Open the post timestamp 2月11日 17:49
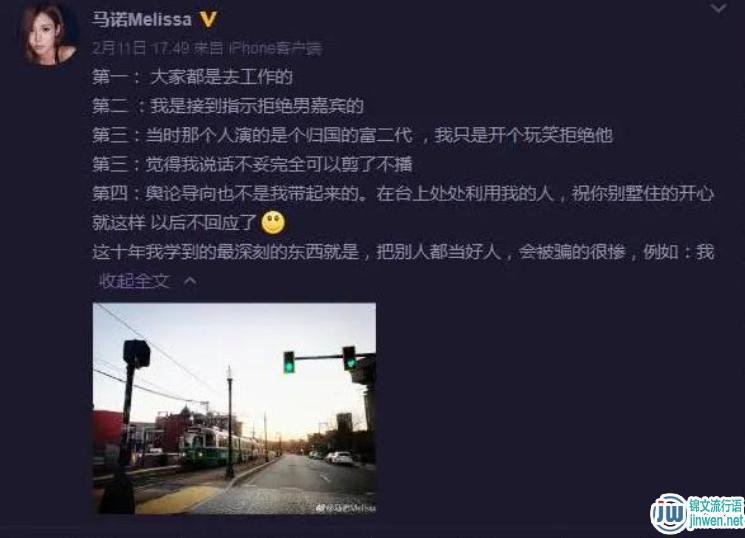Screen dimensions: 745x538 [141, 48]
